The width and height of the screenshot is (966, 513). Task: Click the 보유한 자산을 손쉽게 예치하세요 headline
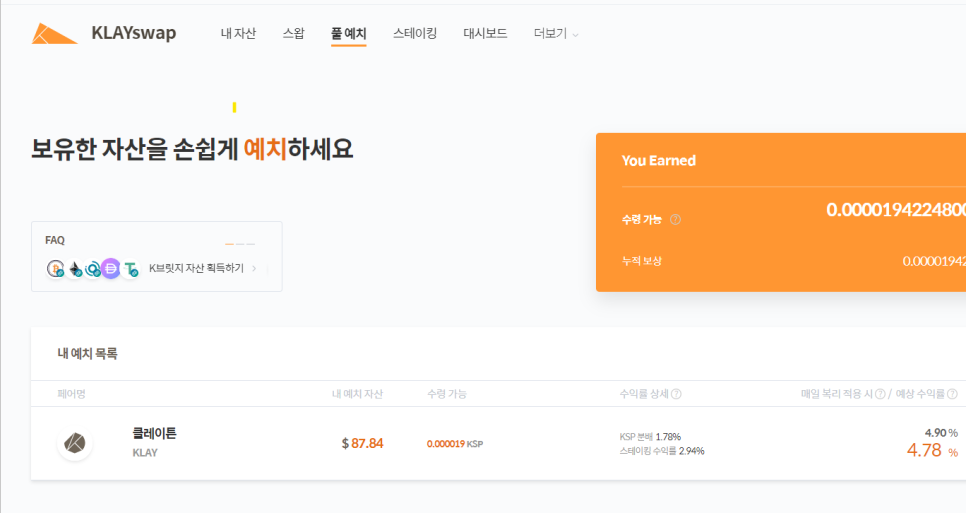tap(192, 149)
